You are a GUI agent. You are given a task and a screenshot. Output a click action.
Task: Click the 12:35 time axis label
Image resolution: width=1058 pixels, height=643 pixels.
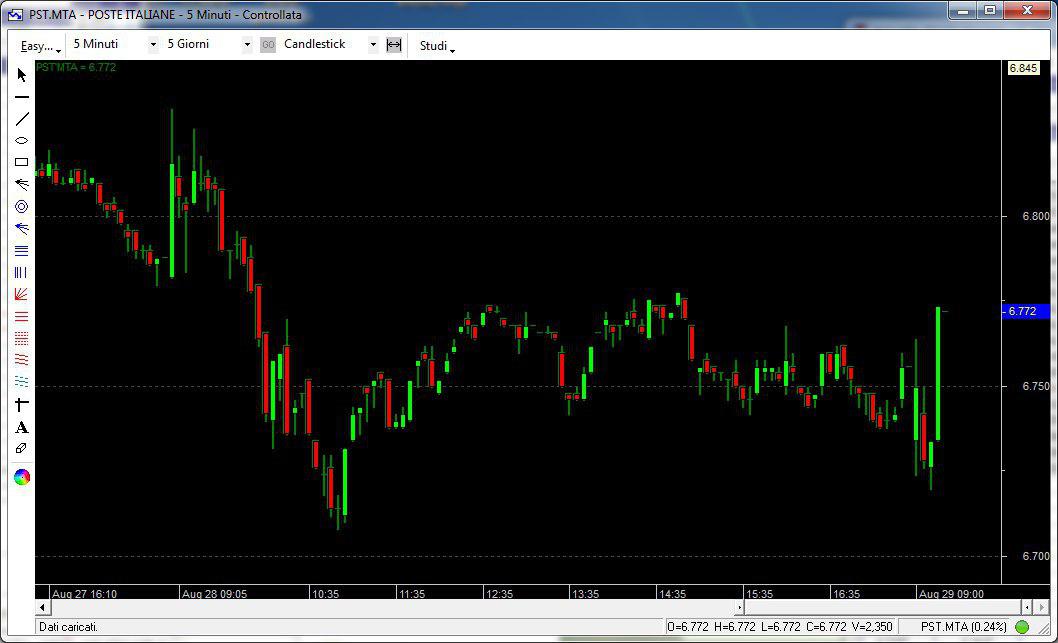coord(499,594)
